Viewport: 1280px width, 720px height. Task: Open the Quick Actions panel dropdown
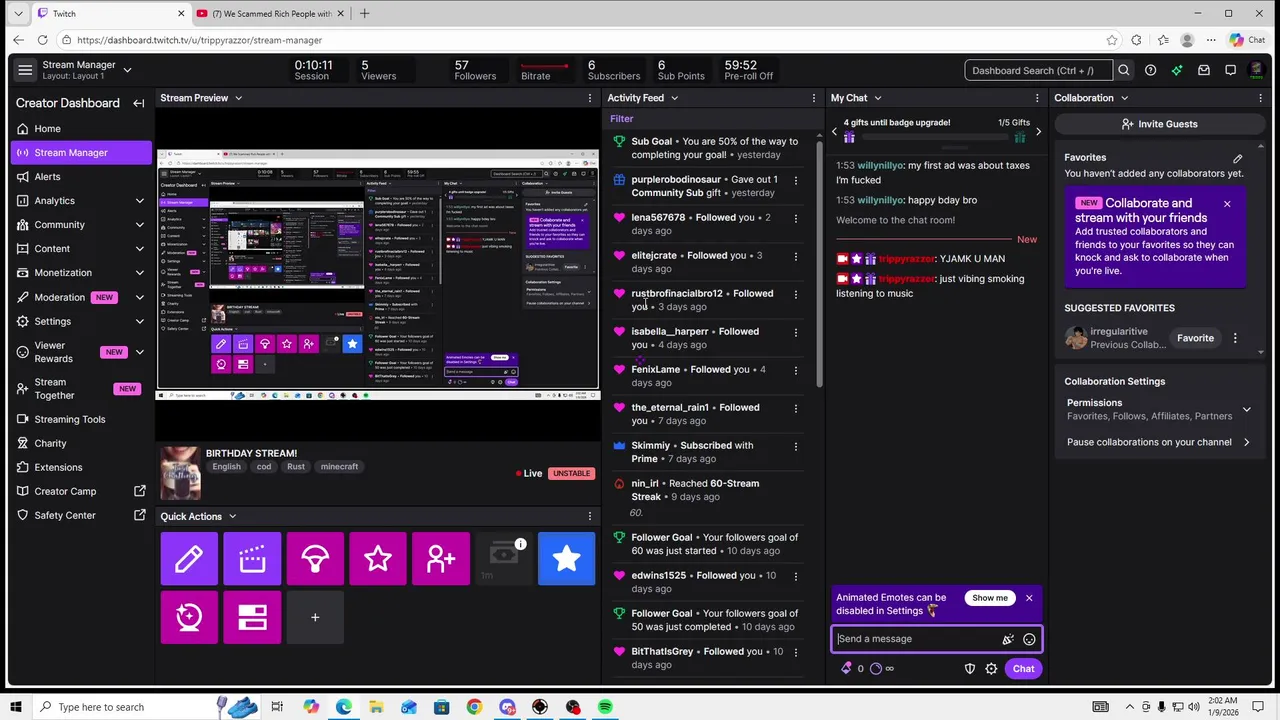click(x=232, y=517)
